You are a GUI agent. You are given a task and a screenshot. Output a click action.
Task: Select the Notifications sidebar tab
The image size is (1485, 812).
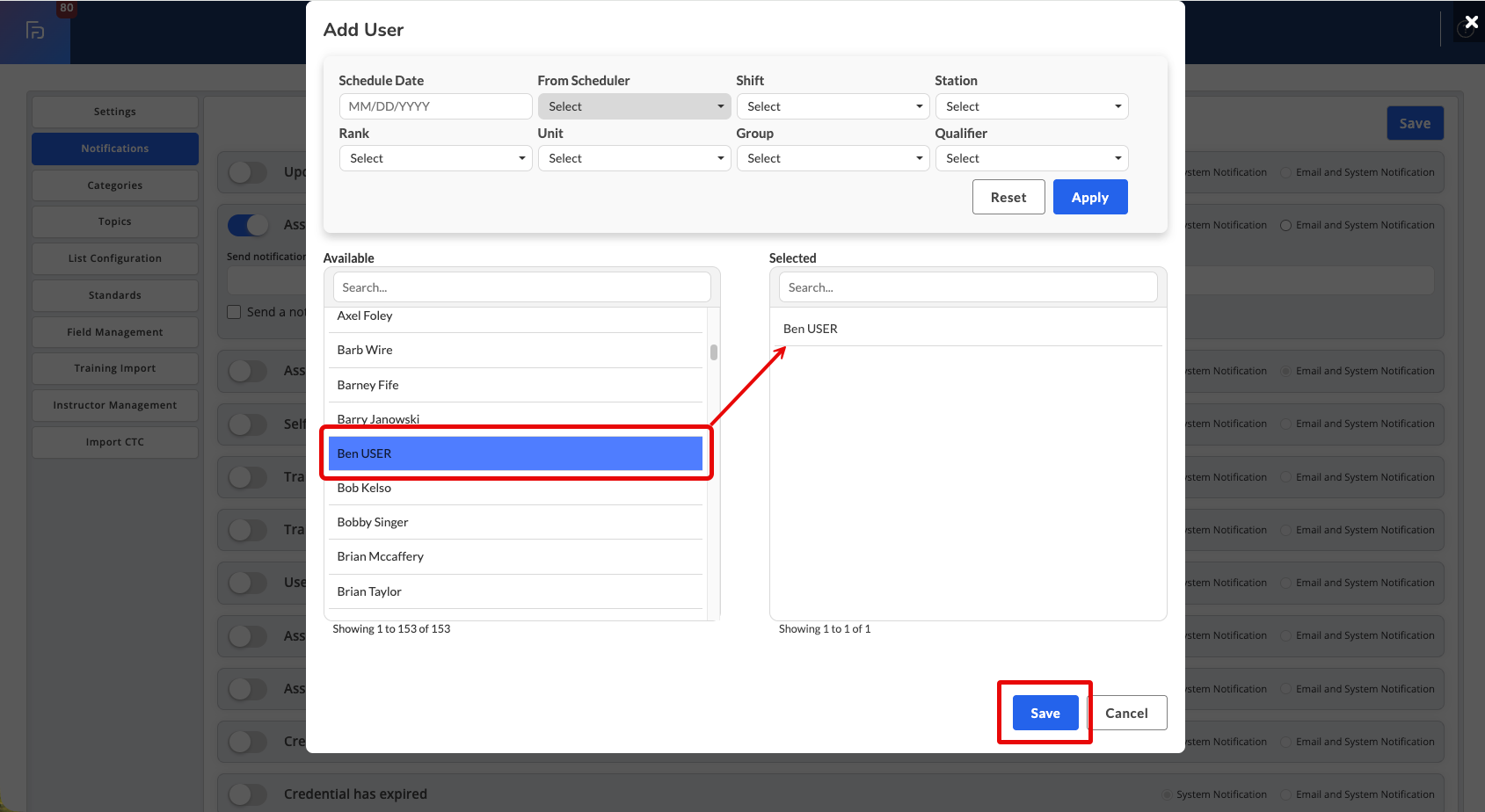(115, 149)
